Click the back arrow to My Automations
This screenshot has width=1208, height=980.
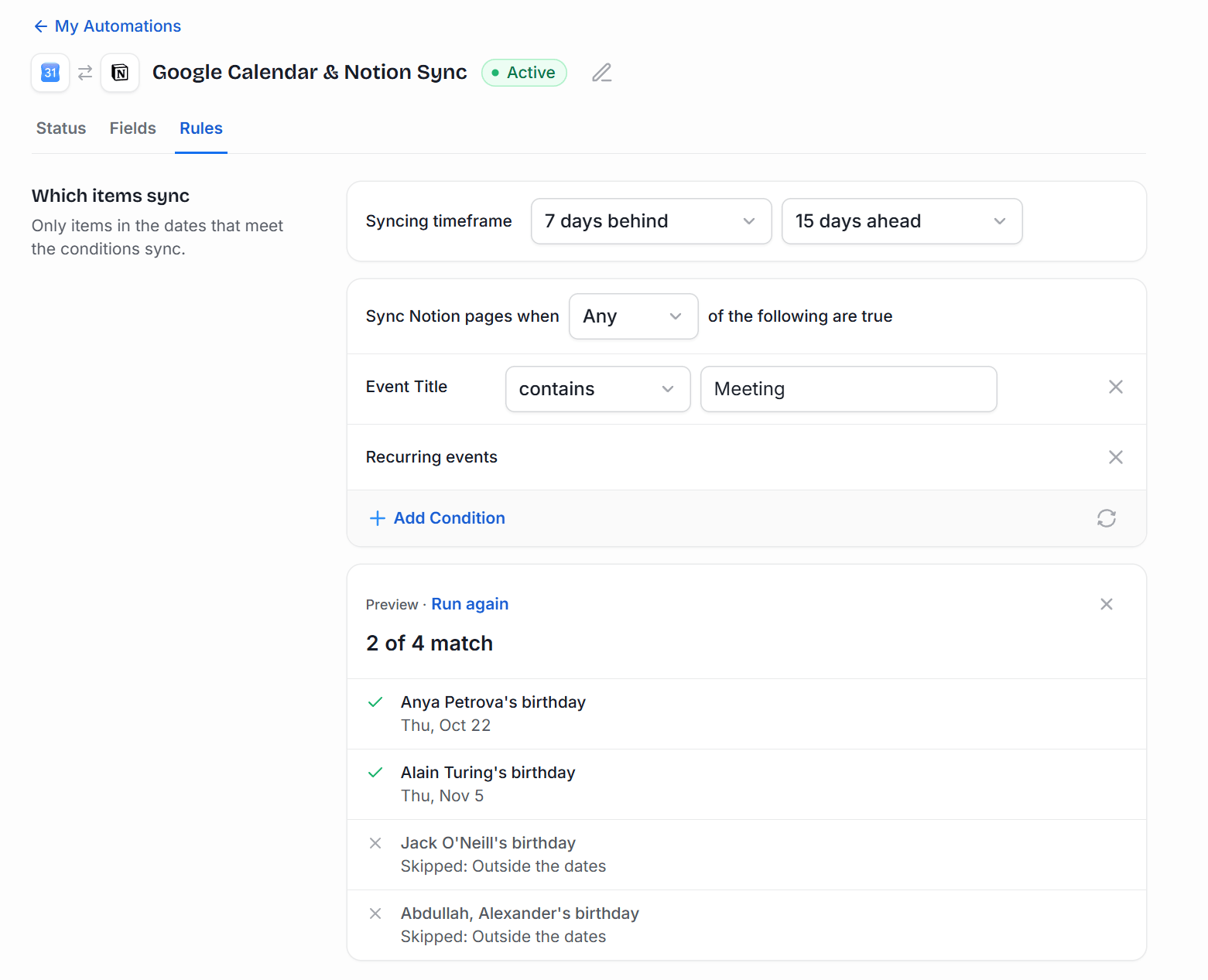pyautogui.click(x=41, y=26)
